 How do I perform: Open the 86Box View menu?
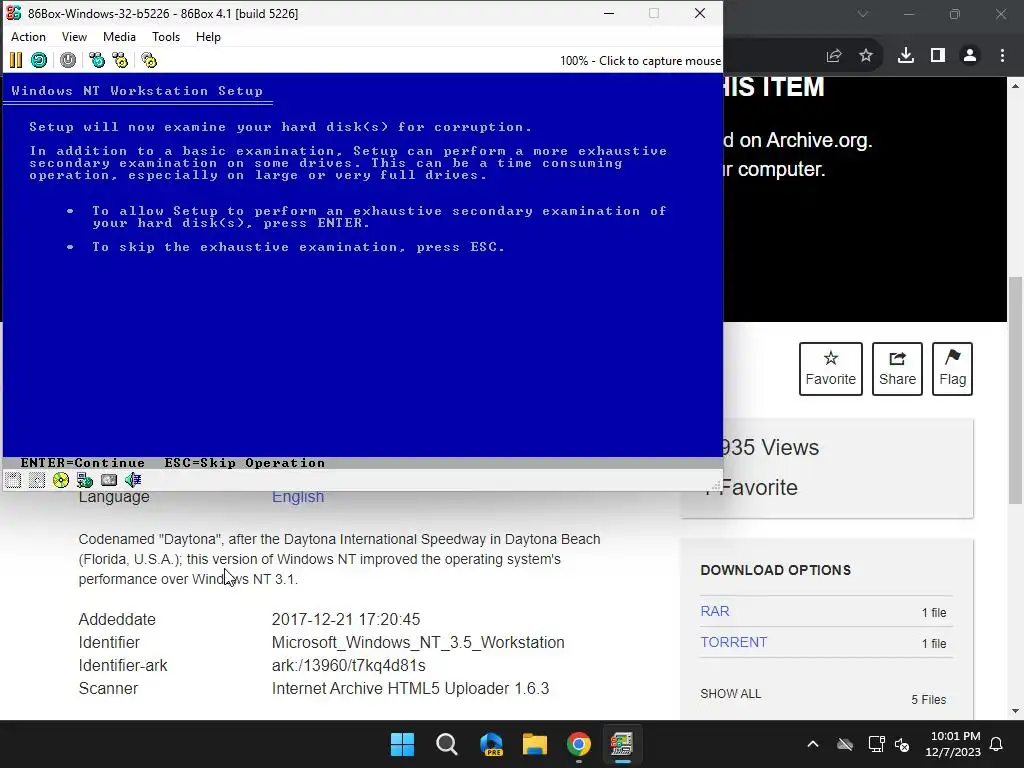(x=74, y=37)
